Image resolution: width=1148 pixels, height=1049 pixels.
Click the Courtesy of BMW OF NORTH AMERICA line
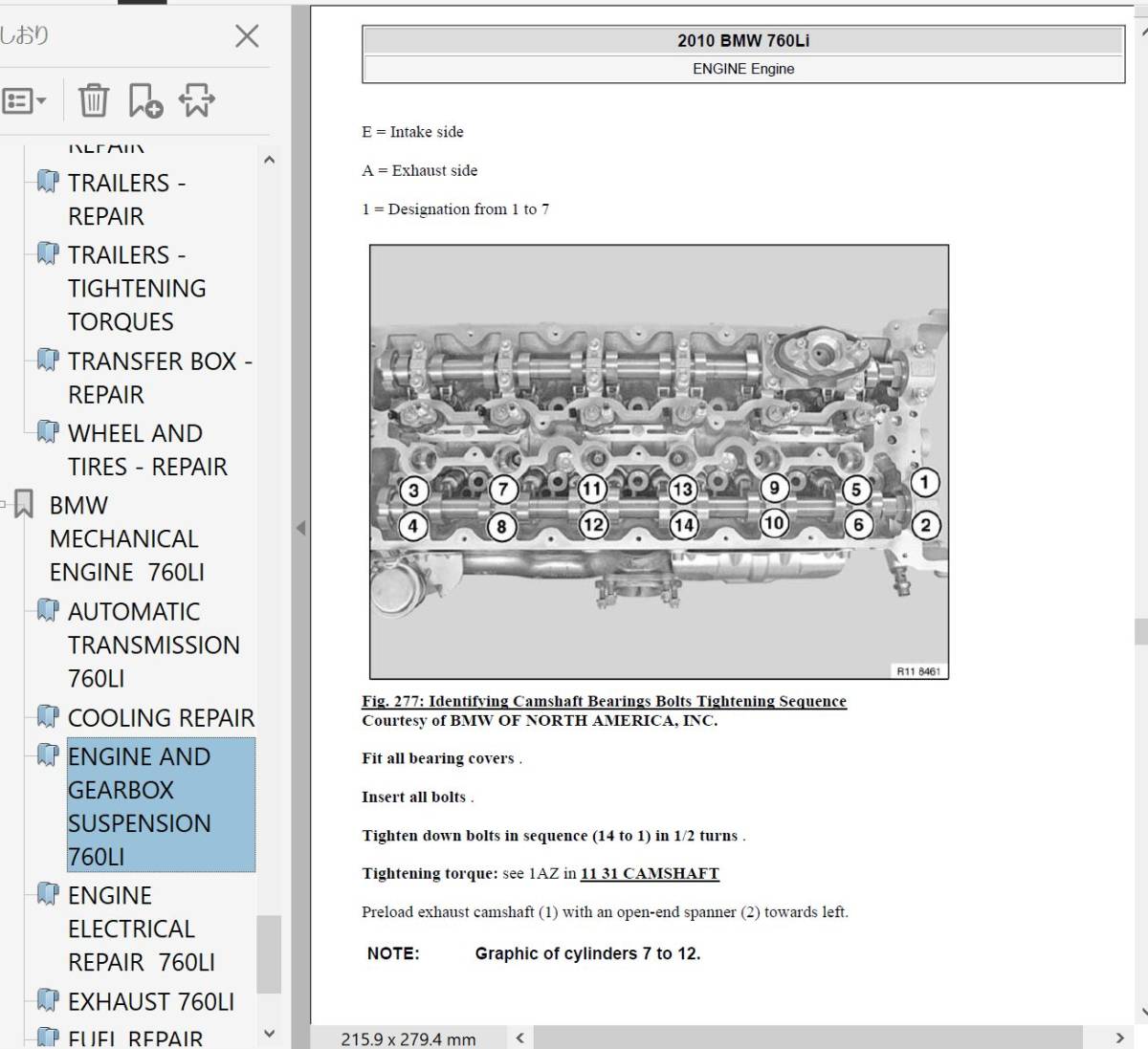tap(540, 720)
